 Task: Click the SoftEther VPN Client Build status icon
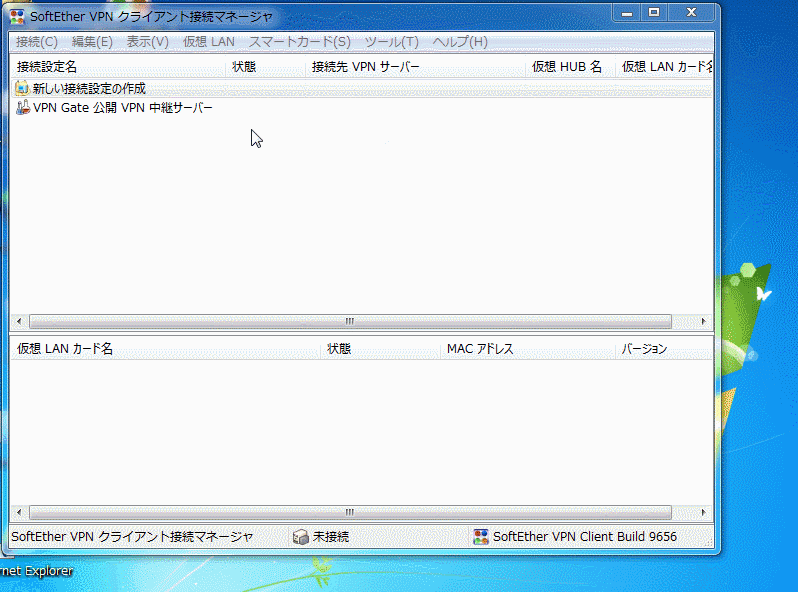pos(481,537)
